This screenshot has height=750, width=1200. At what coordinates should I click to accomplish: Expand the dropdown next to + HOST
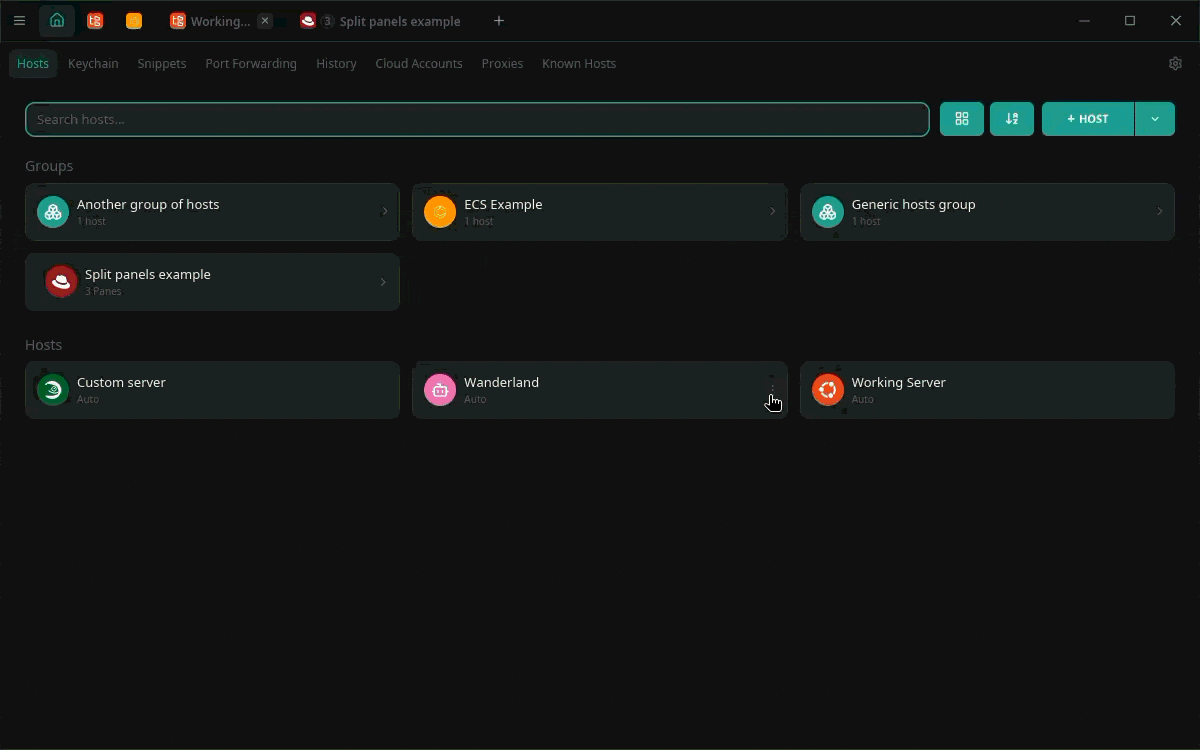pyautogui.click(x=1155, y=119)
